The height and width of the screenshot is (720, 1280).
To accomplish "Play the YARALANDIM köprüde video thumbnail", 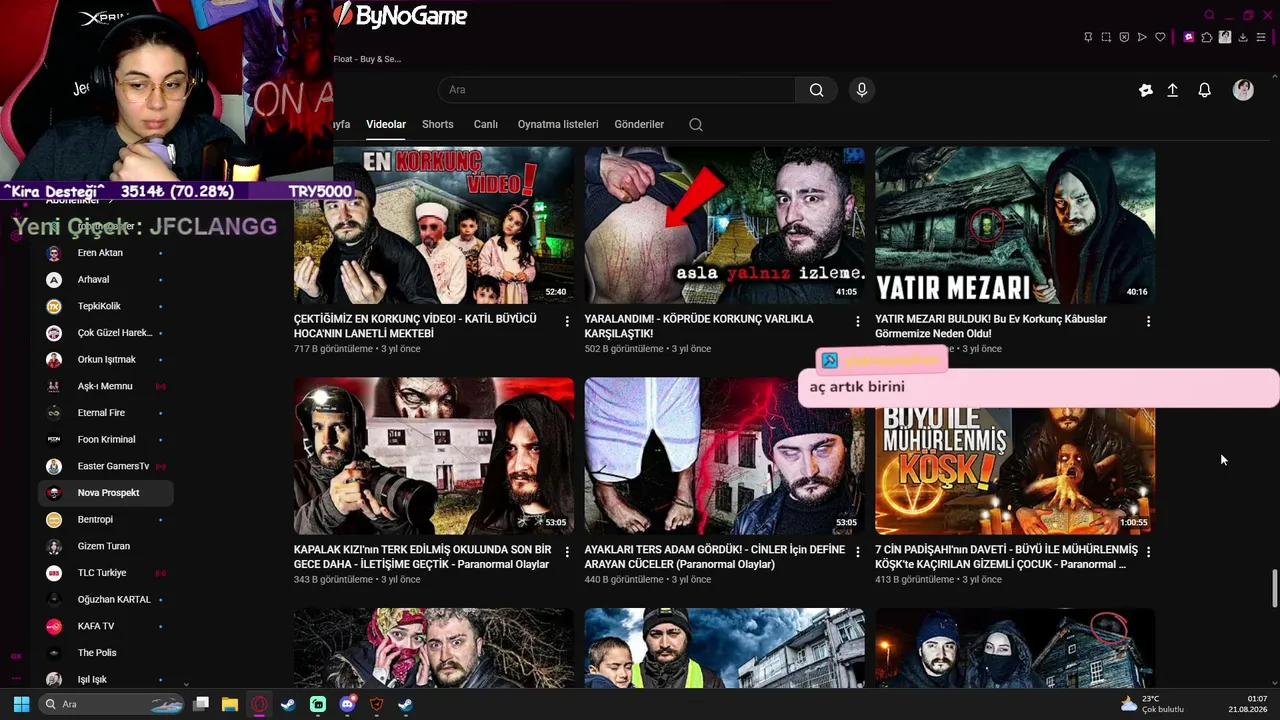I will [725, 226].
